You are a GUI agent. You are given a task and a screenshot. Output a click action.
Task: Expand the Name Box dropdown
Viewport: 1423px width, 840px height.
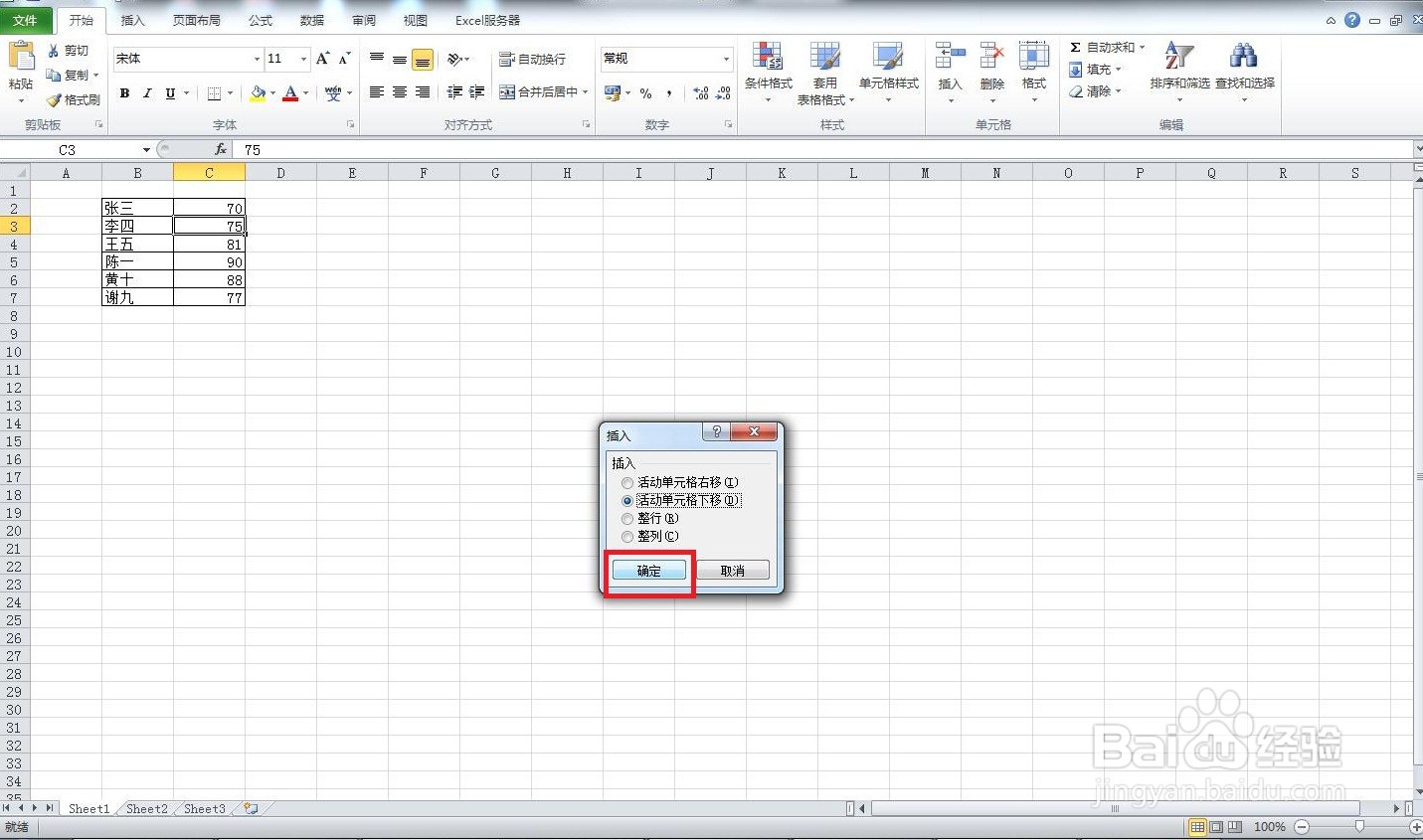[146, 150]
